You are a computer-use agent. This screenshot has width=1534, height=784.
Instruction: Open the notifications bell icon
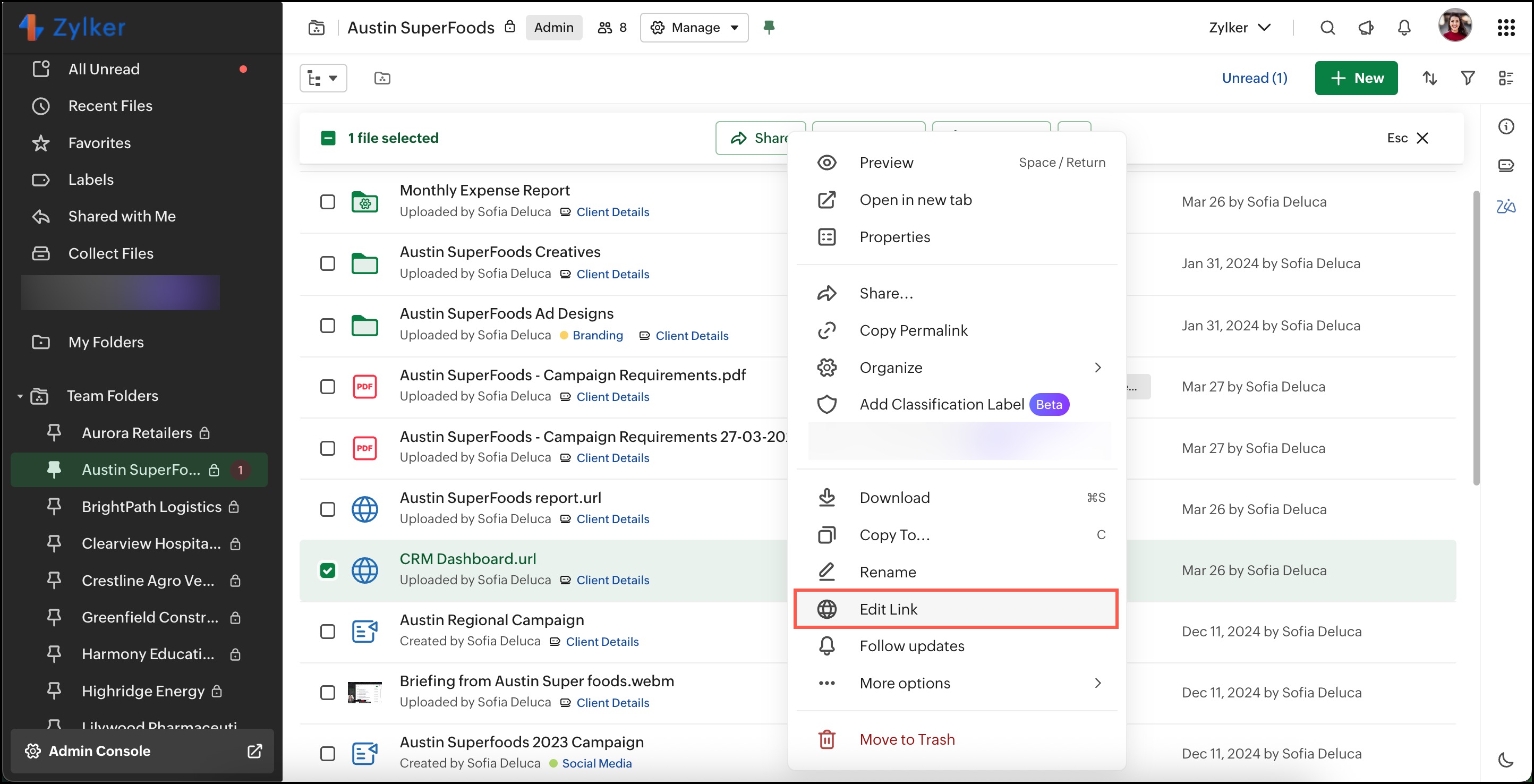(1403, 28)
